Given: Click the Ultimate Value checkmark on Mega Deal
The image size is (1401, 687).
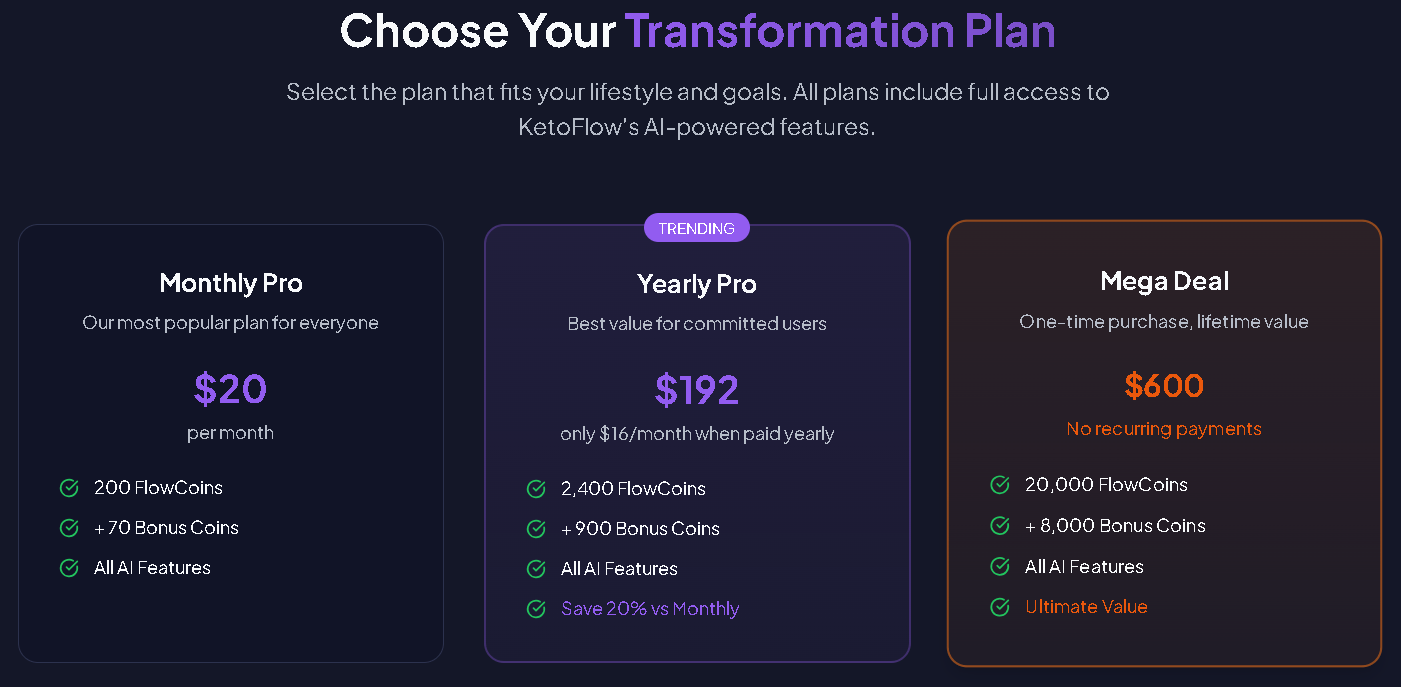Looking at the screenshot, I should click(x=1000, y=606).
